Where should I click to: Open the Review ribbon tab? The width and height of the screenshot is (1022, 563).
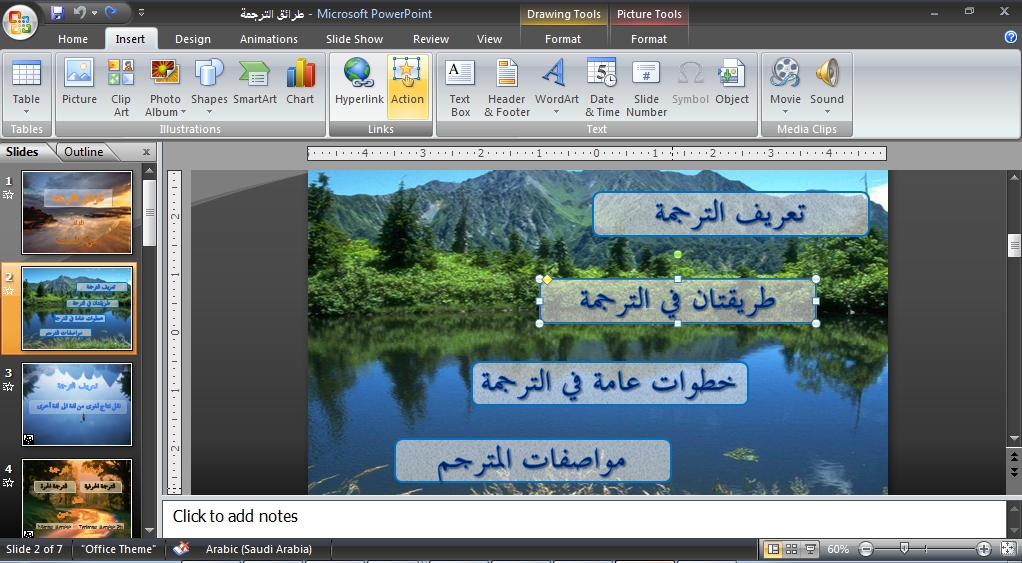coord(431,39)
